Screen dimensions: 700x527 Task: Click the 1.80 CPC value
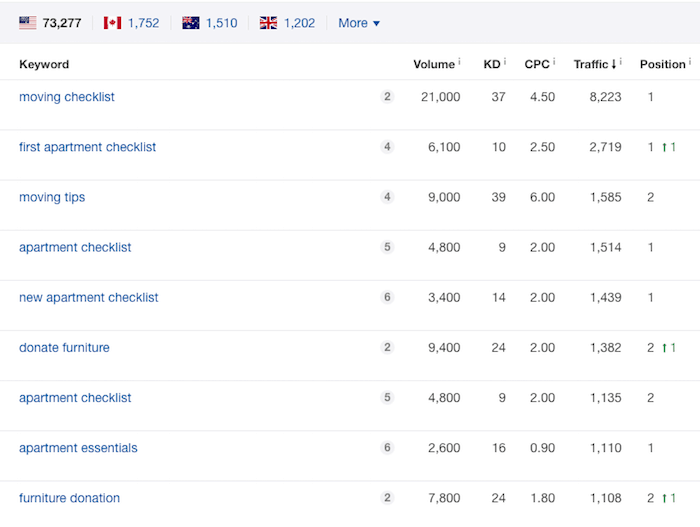(x=542, y=498)
